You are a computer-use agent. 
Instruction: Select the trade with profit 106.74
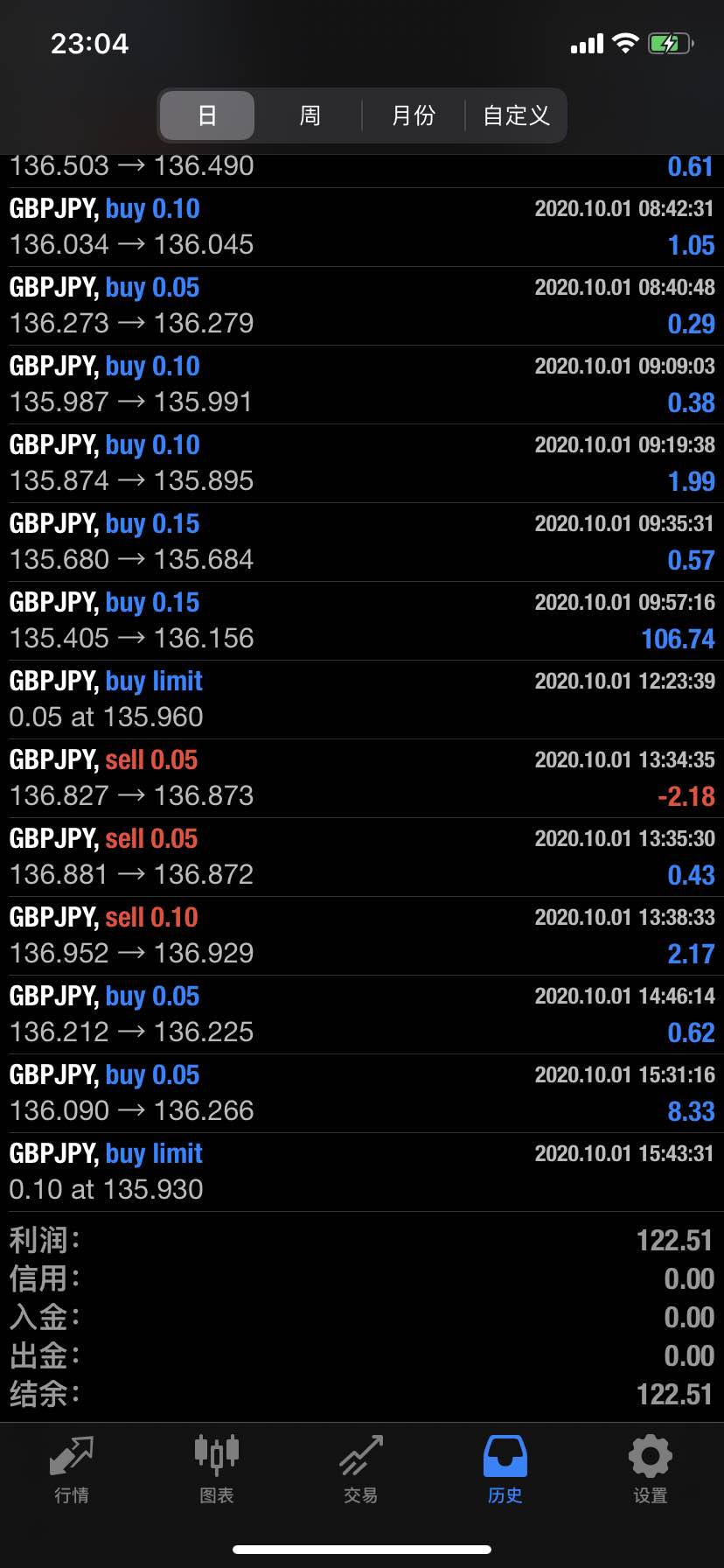click(362, 621)
